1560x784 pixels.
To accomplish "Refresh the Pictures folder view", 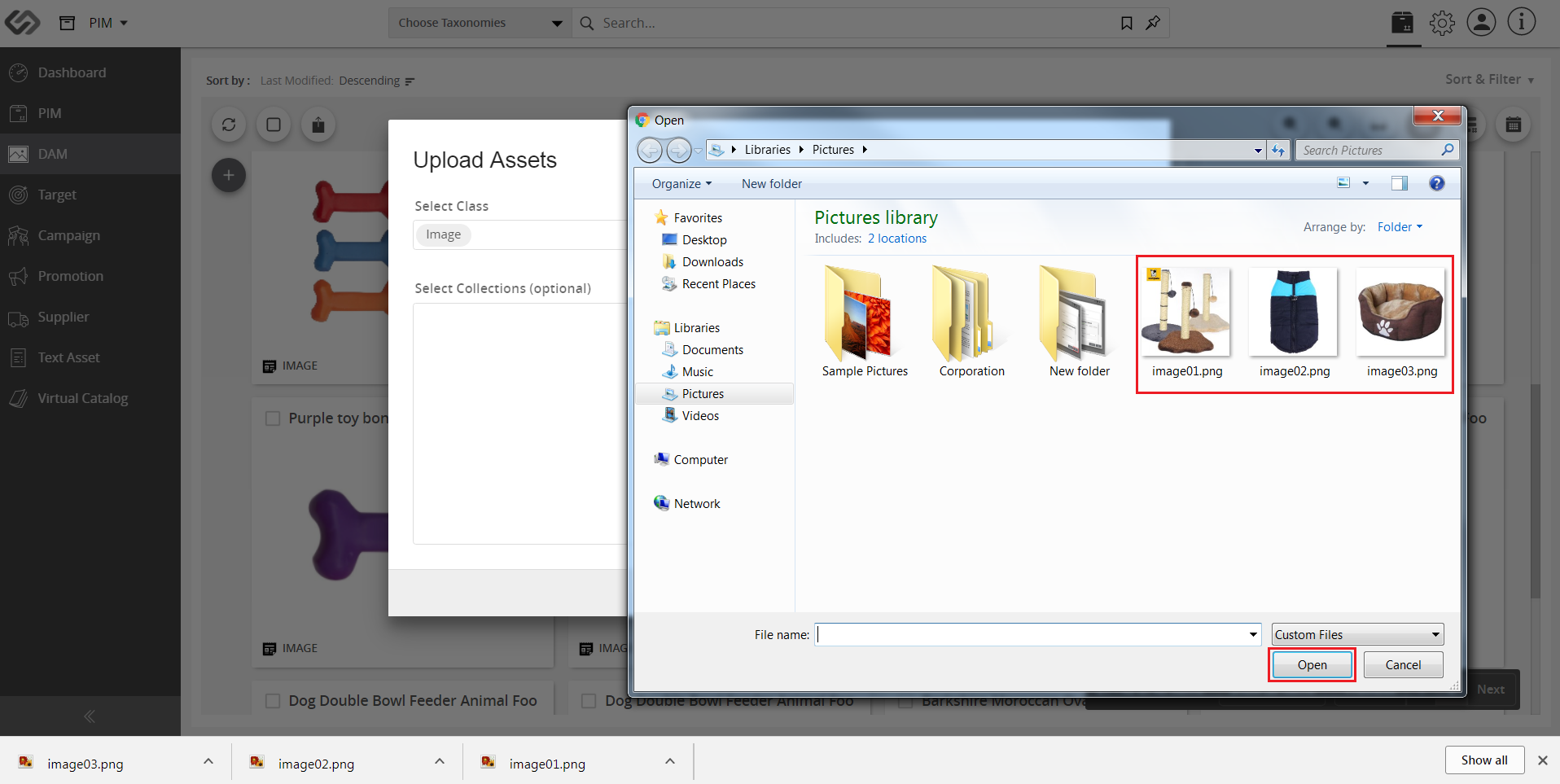I will pyautogui.click(x=1278, y=150).
